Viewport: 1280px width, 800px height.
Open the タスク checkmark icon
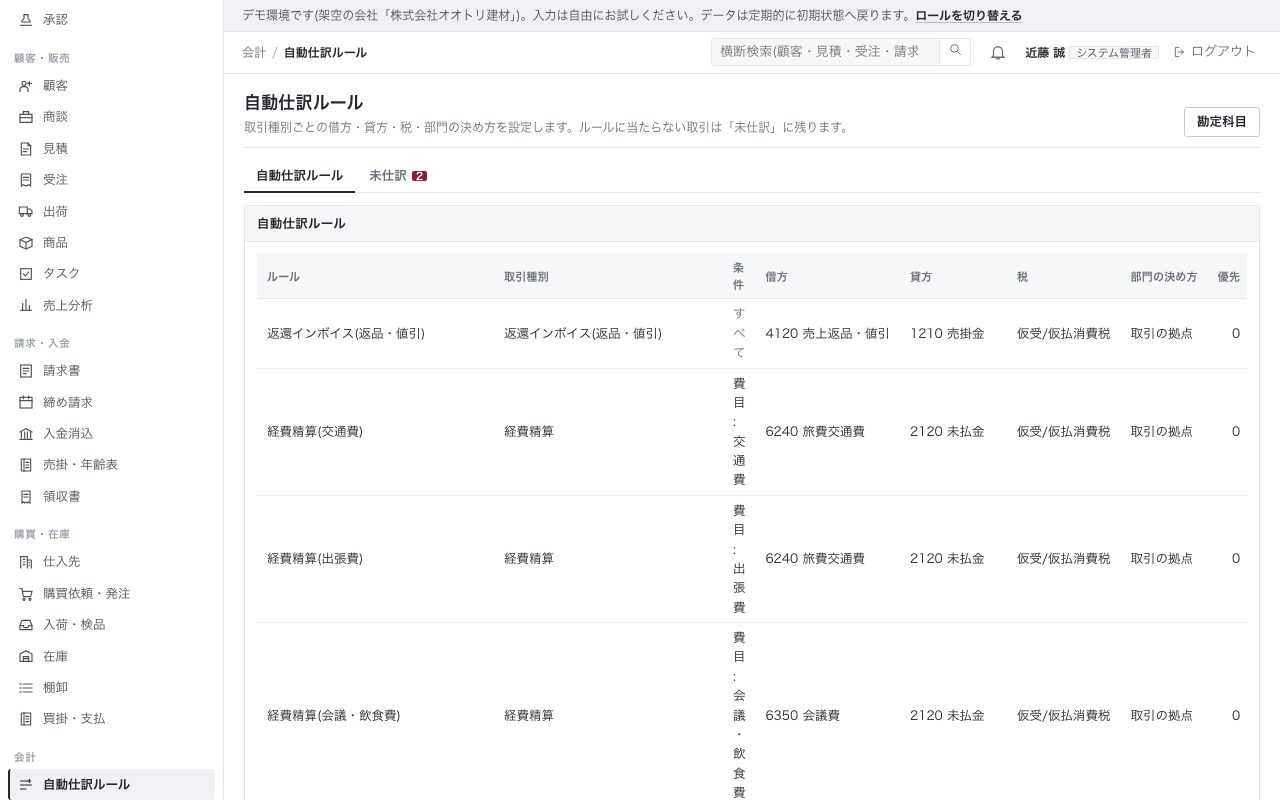[26, 274]
